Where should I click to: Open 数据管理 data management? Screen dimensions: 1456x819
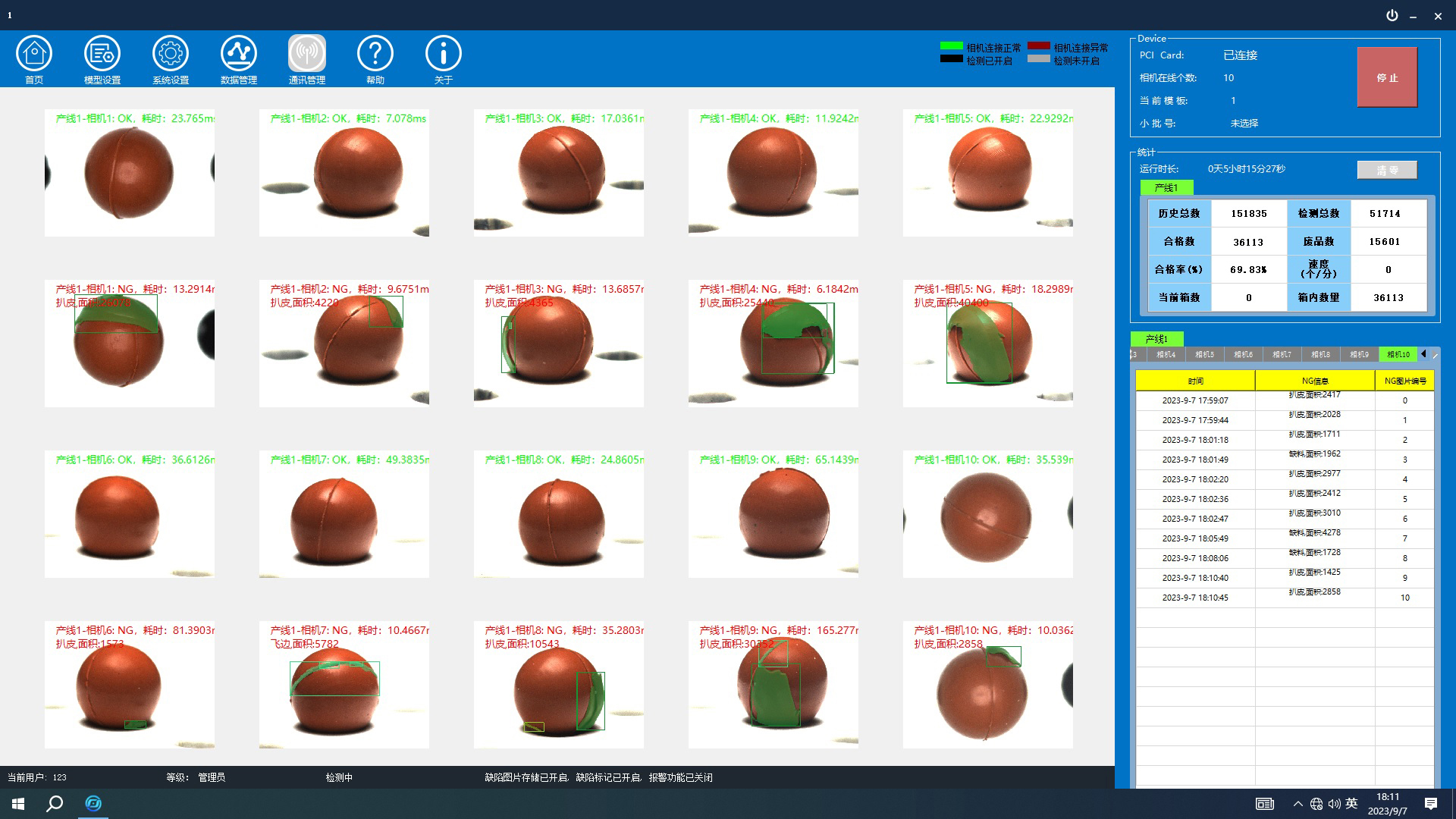(x=239, y=55)
